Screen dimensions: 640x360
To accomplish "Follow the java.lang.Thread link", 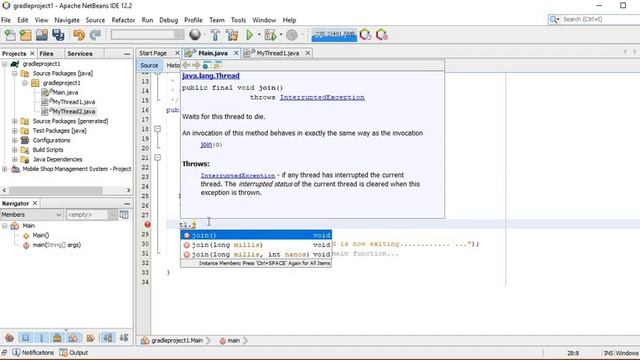I will pos(211,76).
